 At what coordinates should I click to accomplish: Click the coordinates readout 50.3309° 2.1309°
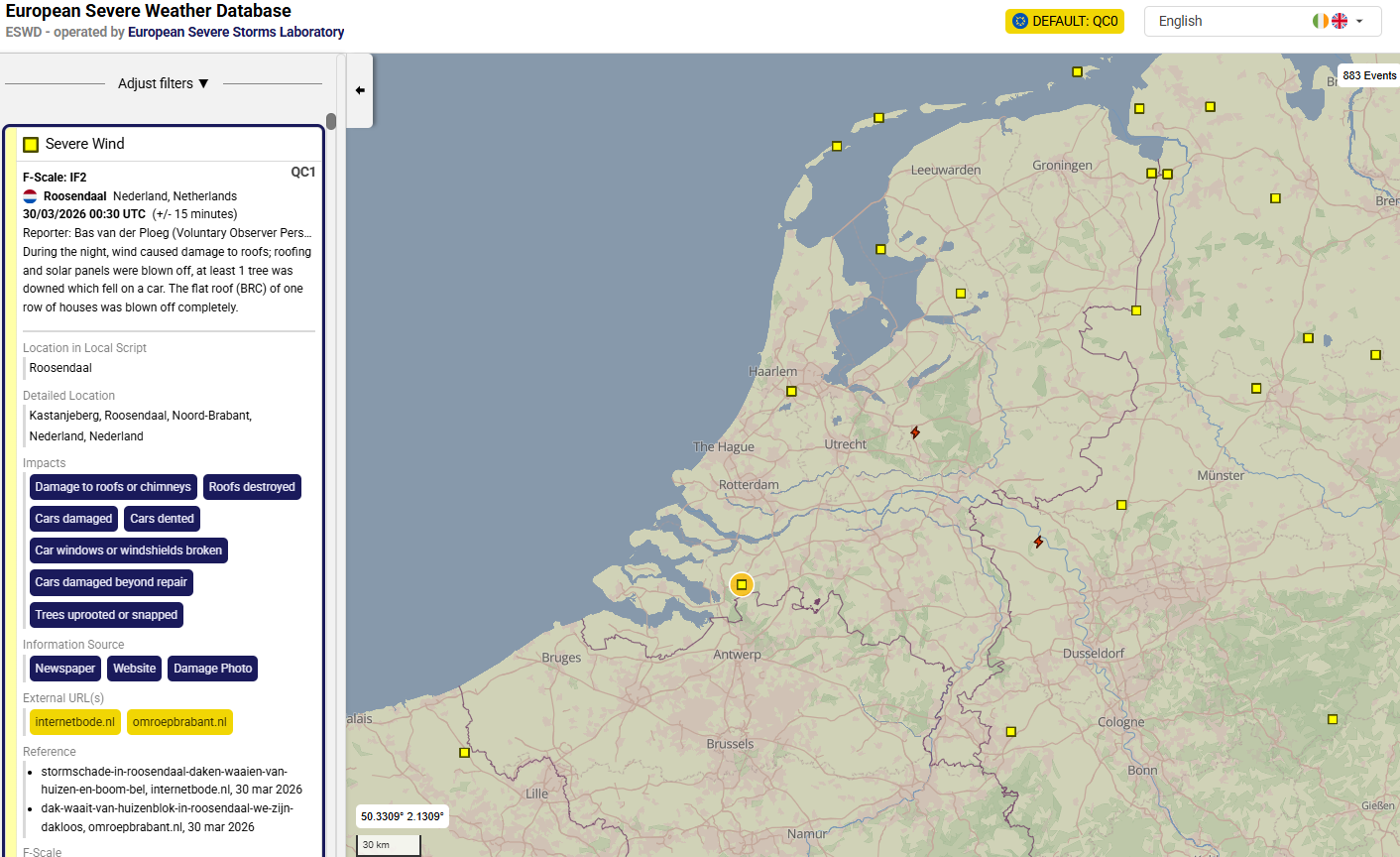[x=402, y=816]
